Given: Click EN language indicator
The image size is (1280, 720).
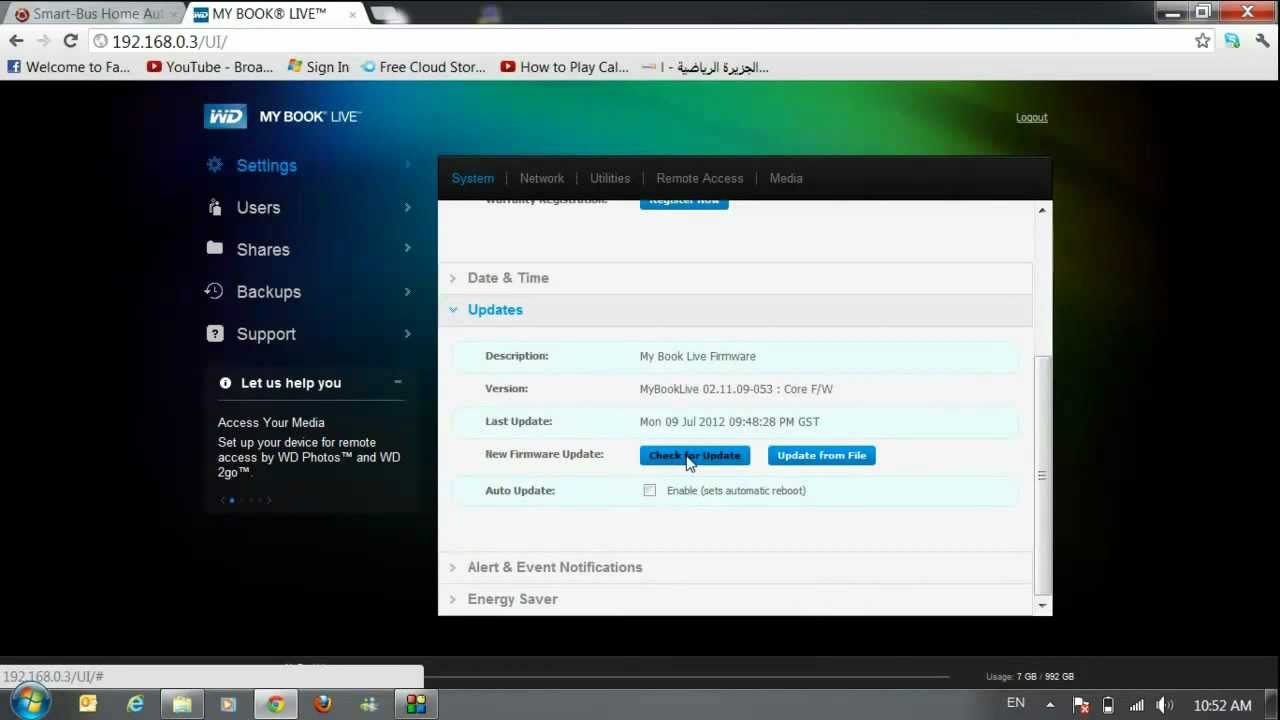Looking at the screenshot, I should pyautogui.click(x=1015, y=703).
